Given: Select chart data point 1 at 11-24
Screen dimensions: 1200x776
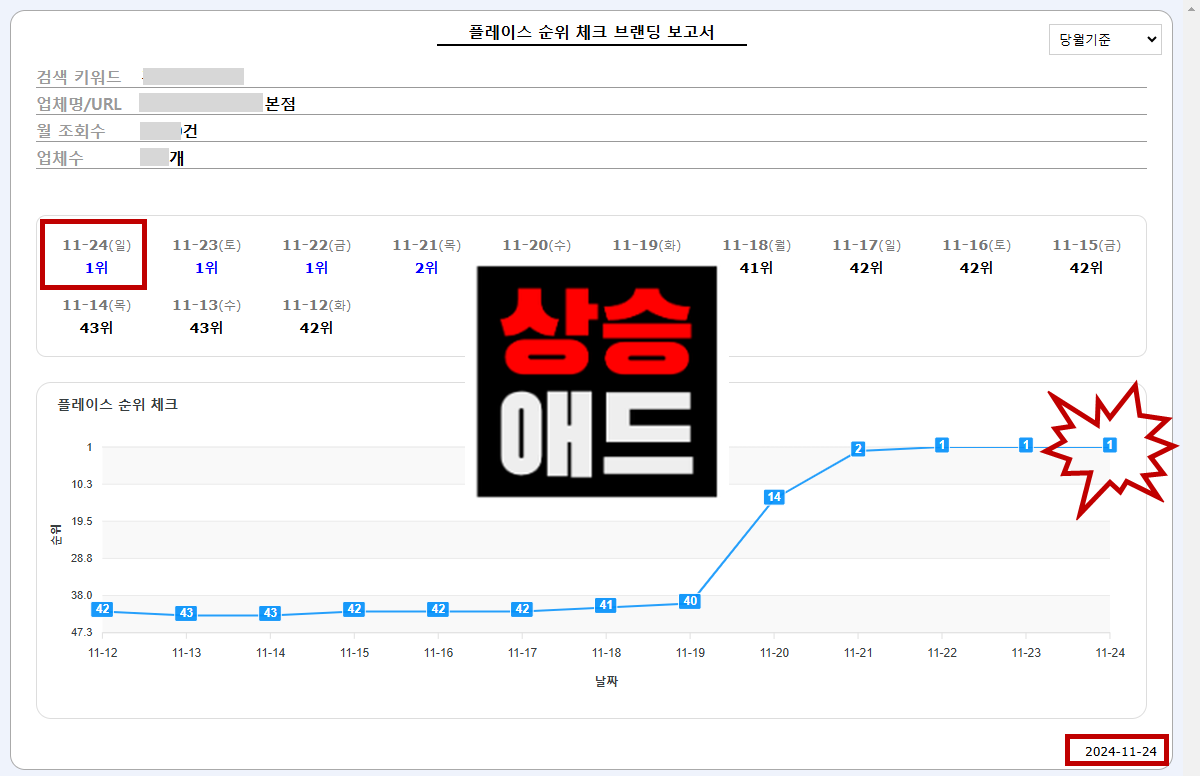Looking at the screenshot, I should point(1110,445).
